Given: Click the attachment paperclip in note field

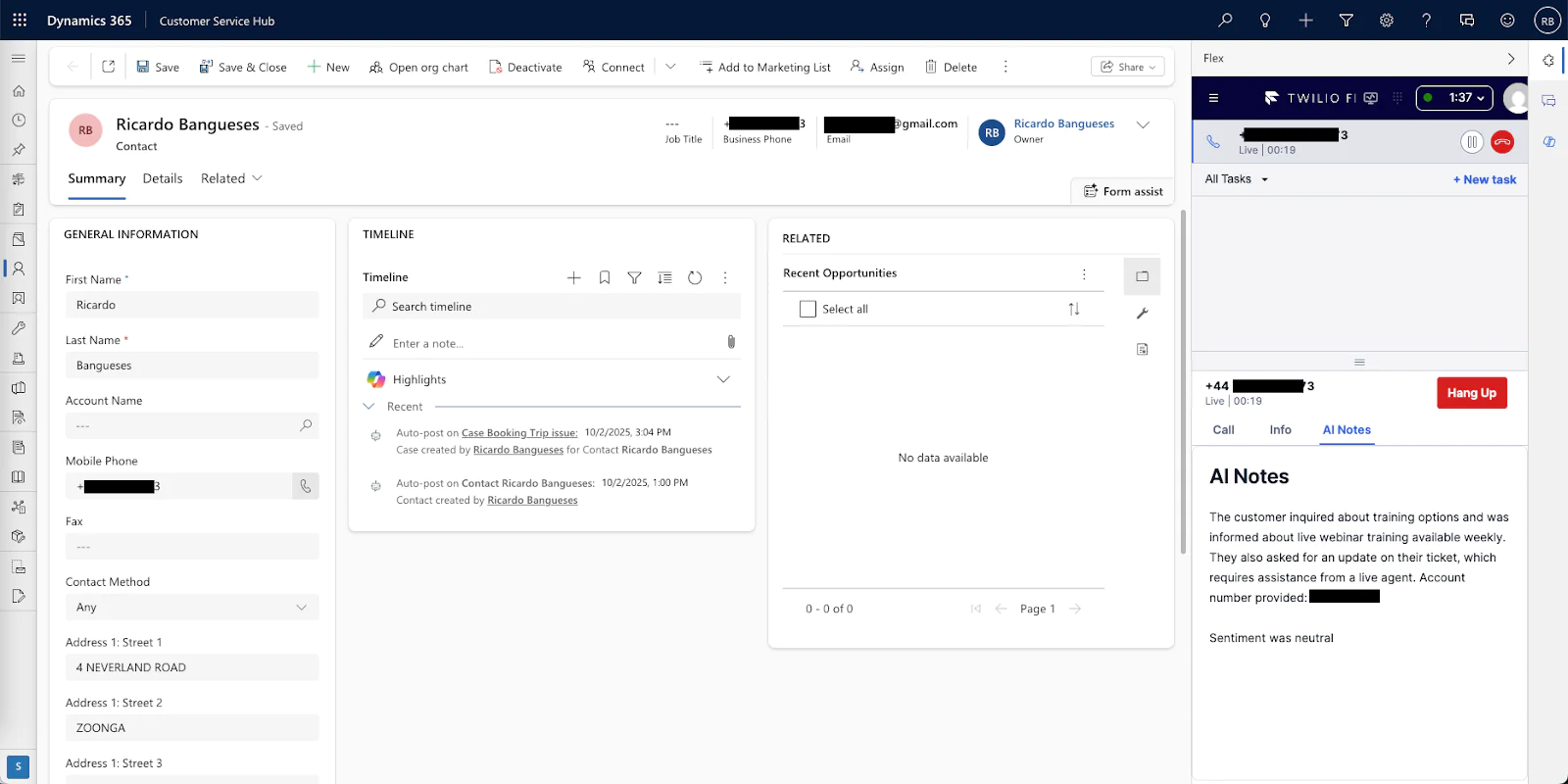Looking at the screenshot, I should pyautogui.click(x=731, y=342).
